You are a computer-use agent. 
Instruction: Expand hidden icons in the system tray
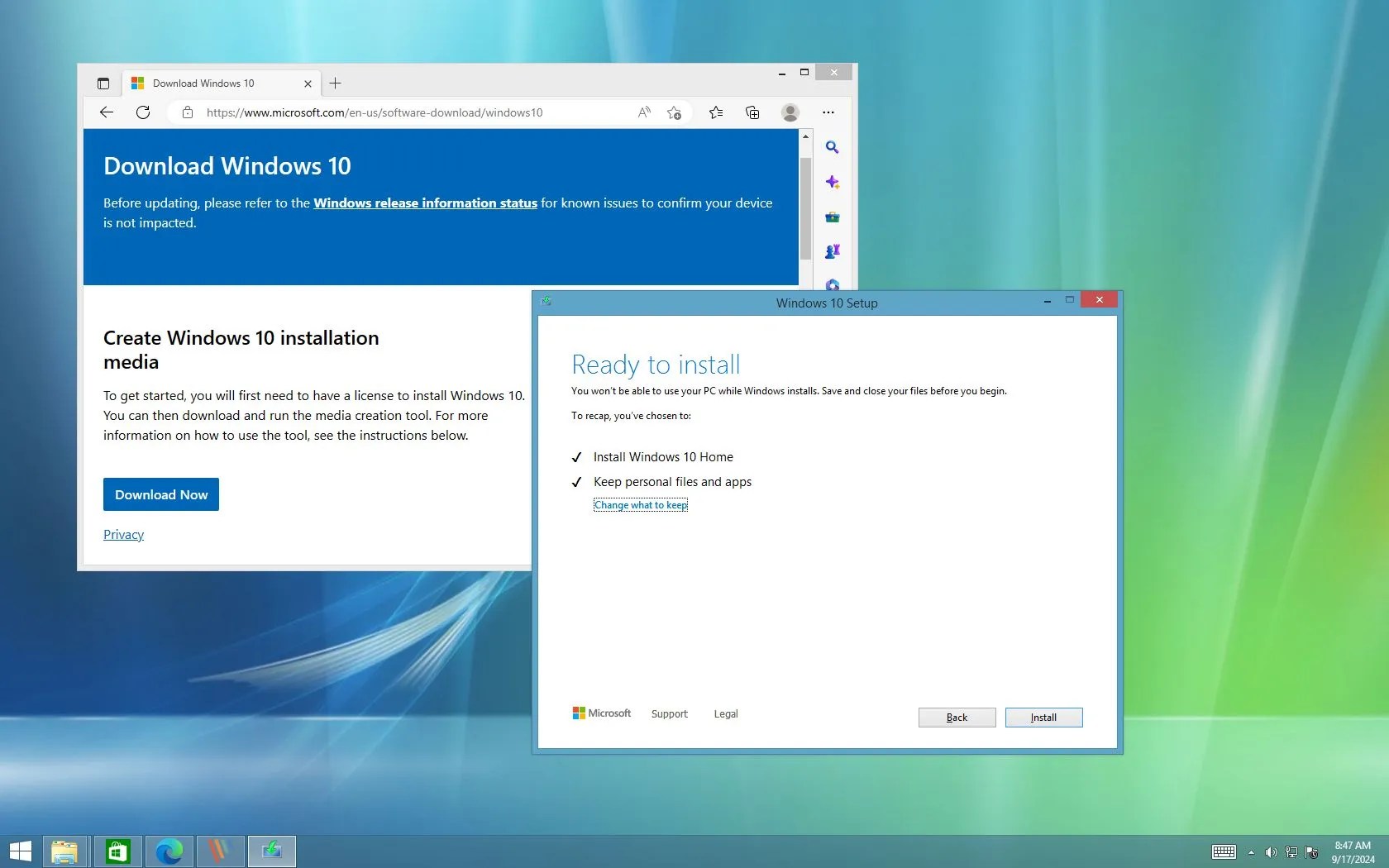coord(1250,852)
